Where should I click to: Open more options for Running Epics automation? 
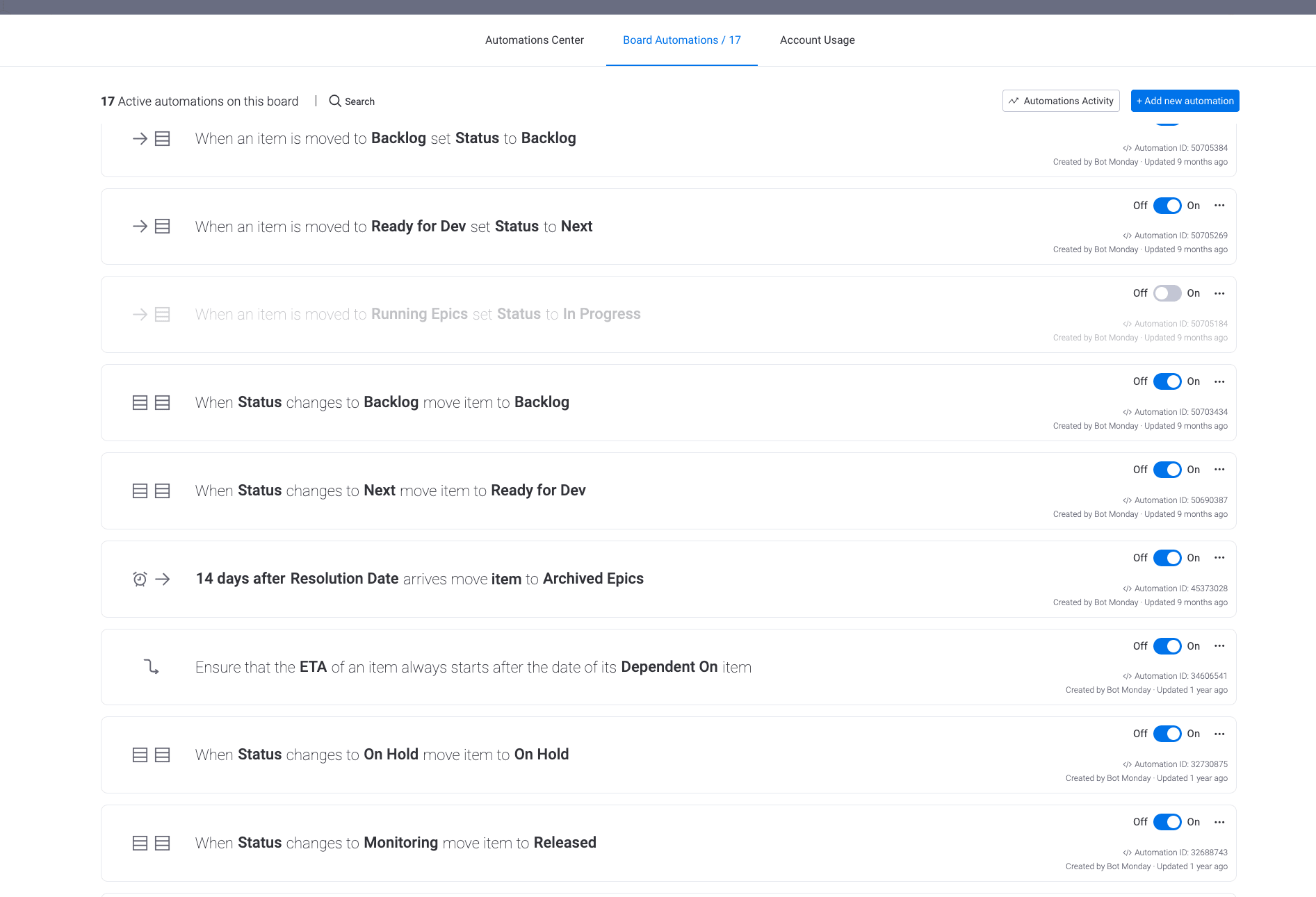[1219, 293]
